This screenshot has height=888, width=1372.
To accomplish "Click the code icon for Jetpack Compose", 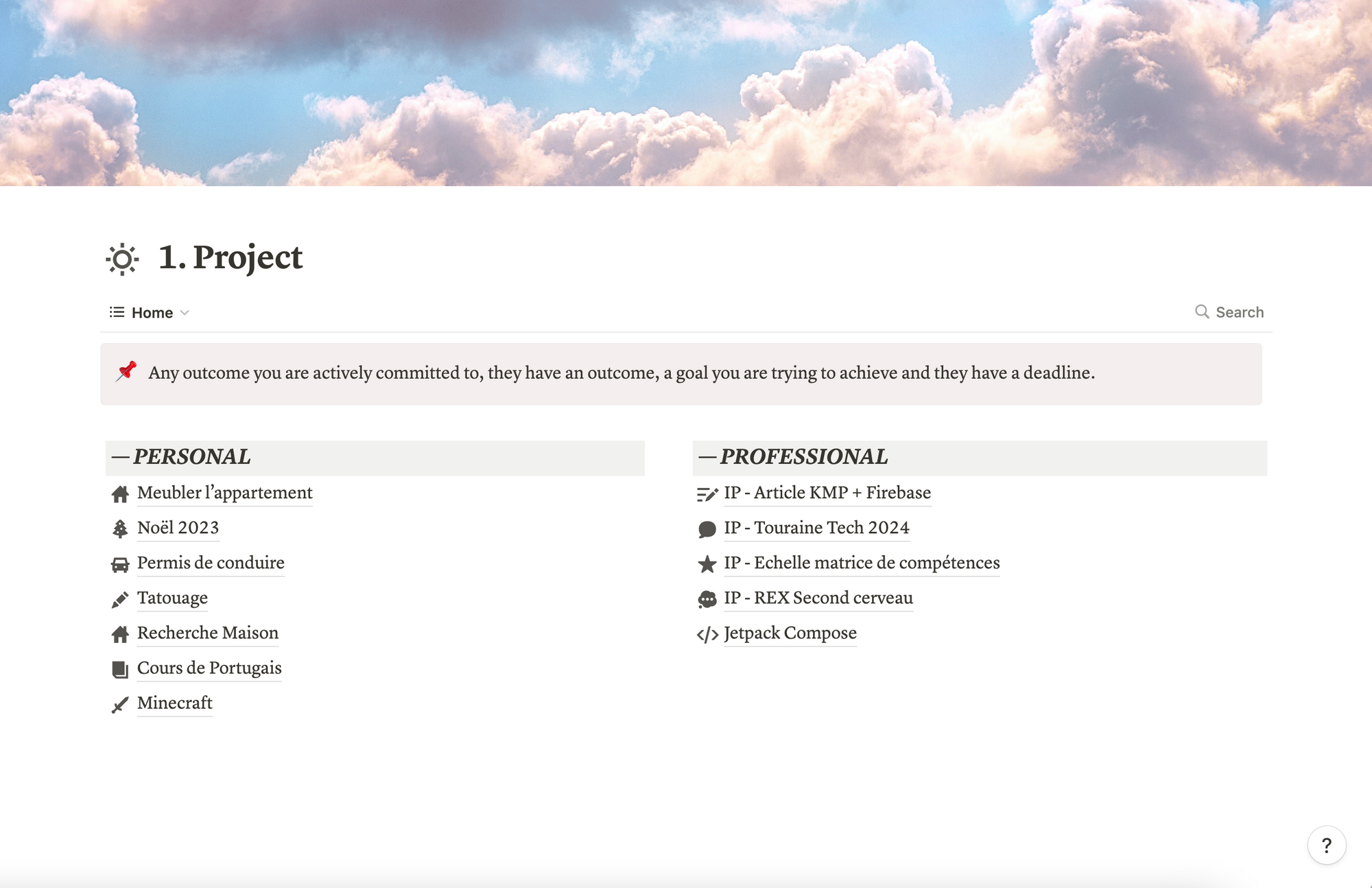I will 706,633.
